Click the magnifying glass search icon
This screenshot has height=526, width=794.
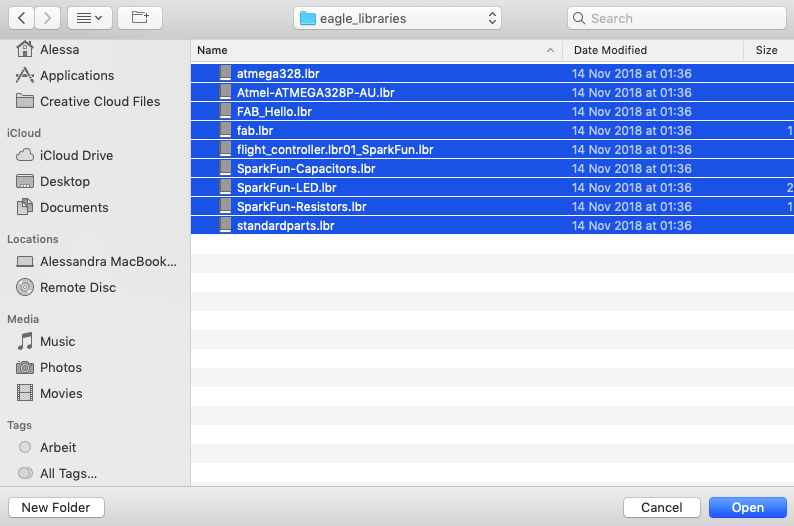tap(579, 18)
